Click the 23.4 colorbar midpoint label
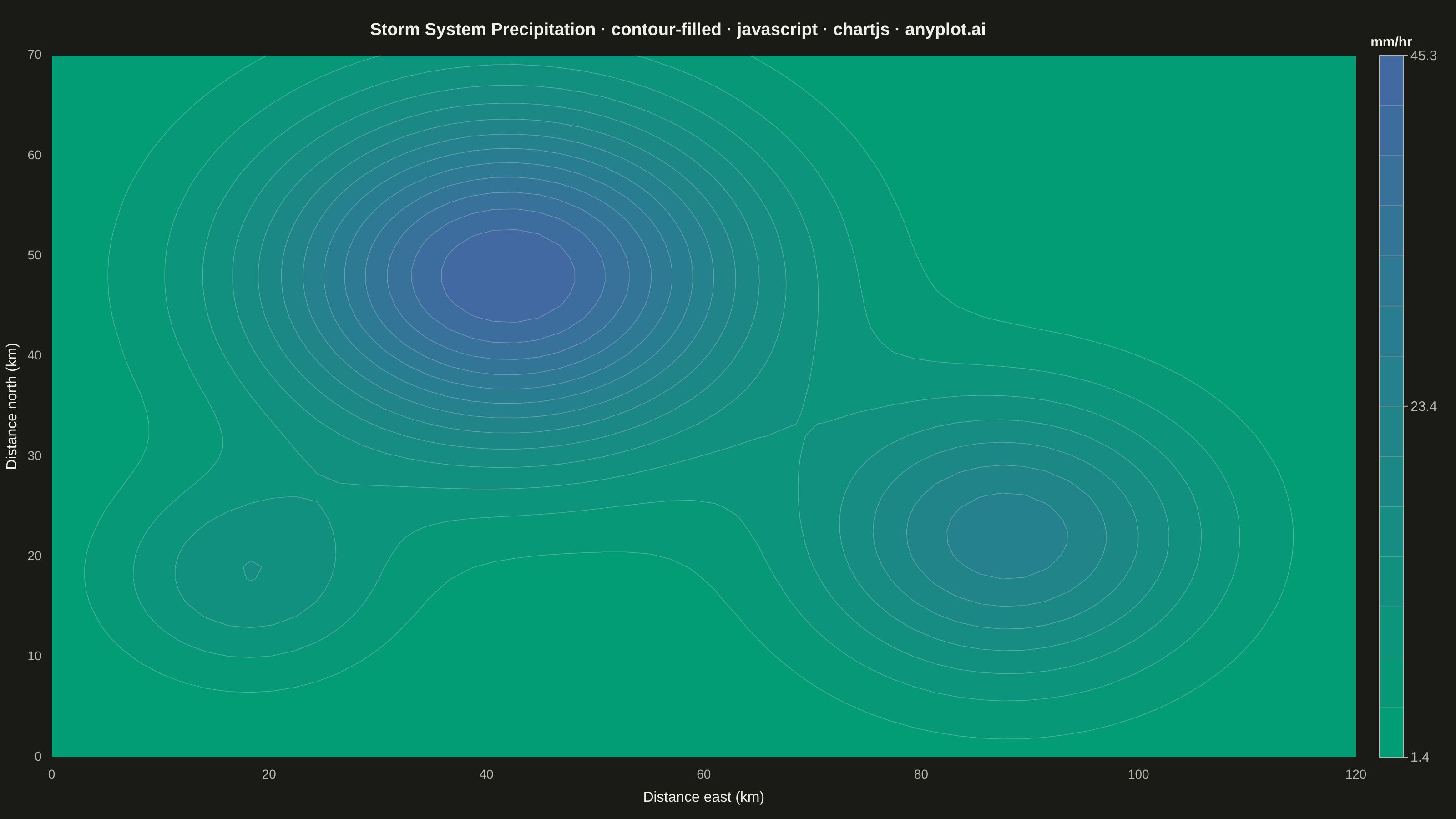The width and height of the screenshot is (1456, 819). [1423, 406]
